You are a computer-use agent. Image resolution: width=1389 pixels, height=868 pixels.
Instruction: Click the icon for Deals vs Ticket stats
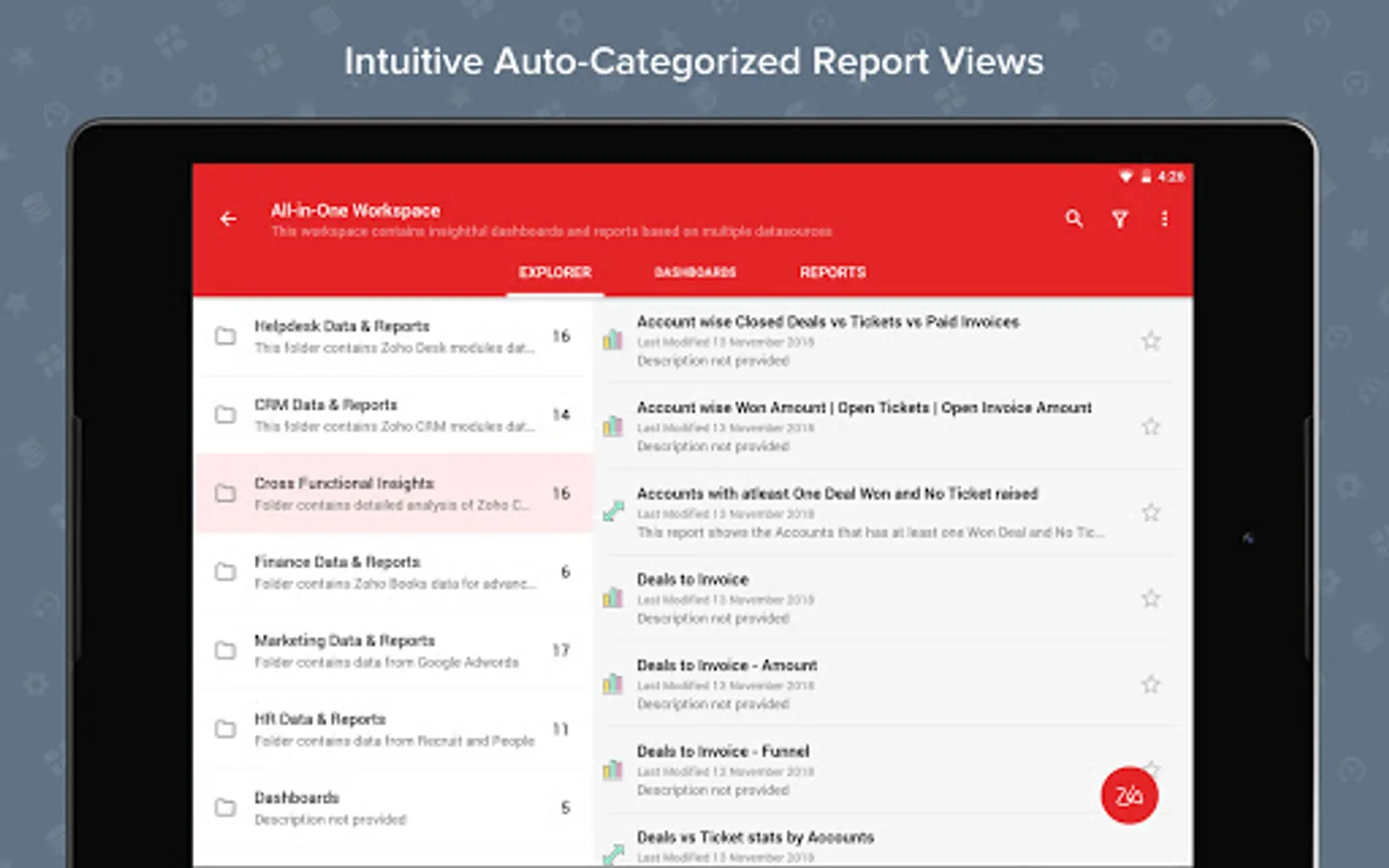pos(613,854)
